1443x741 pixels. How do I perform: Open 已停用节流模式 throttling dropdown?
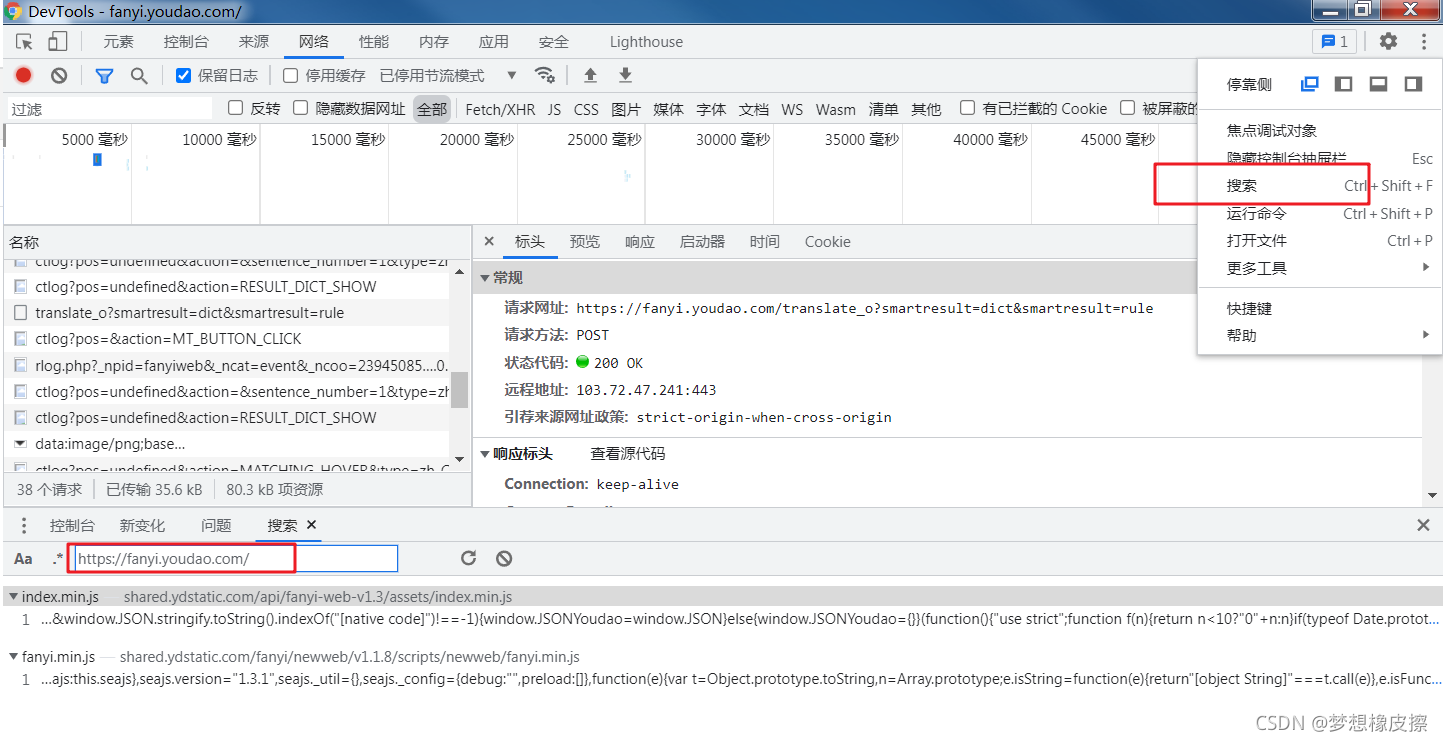448,76
